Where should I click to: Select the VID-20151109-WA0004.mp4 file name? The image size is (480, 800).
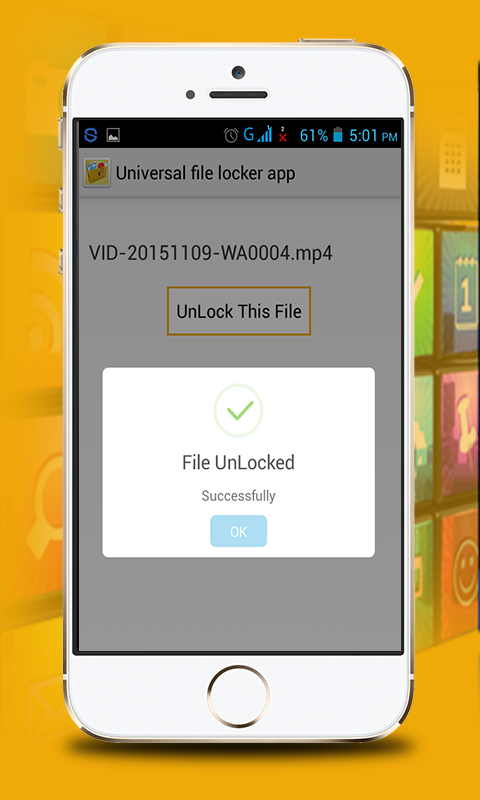(211, 253)
